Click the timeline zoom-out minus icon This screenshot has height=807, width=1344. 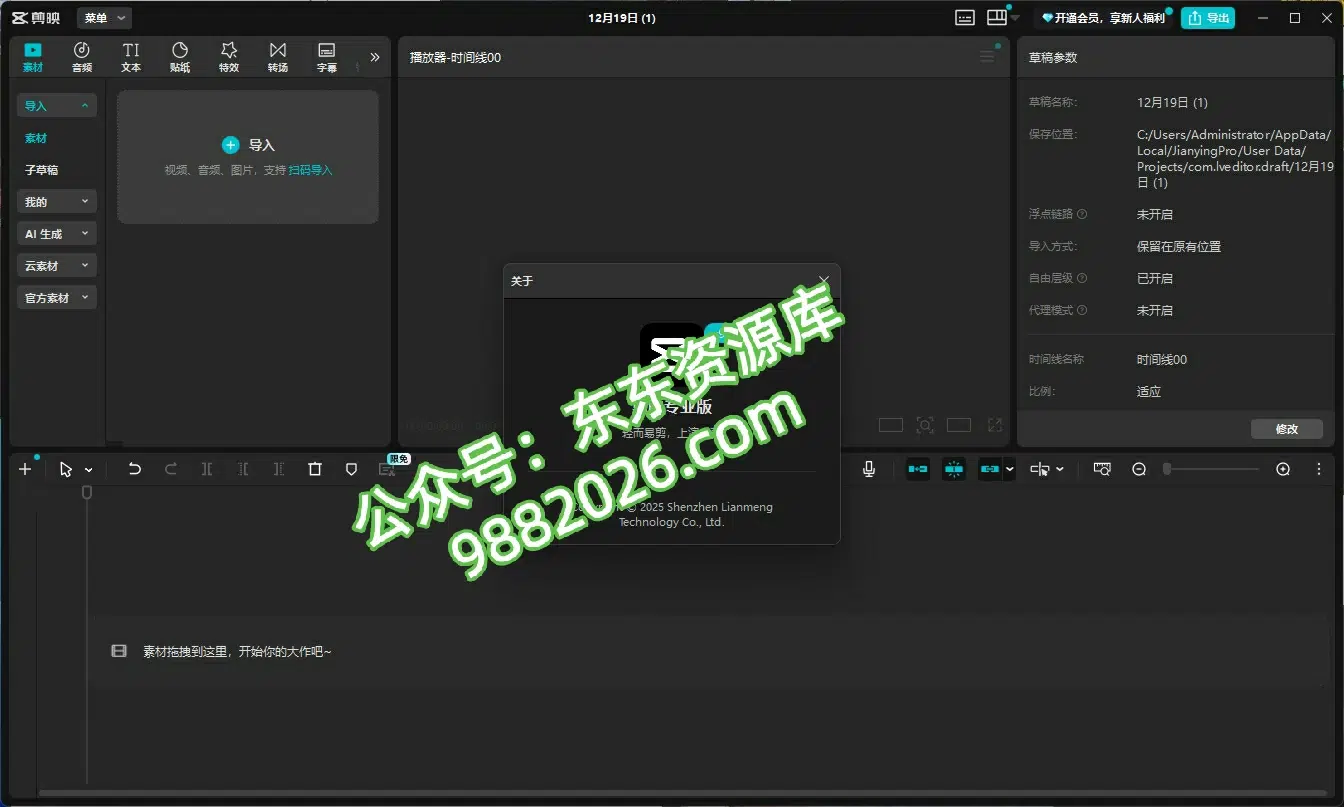(x=1139, y=469)
